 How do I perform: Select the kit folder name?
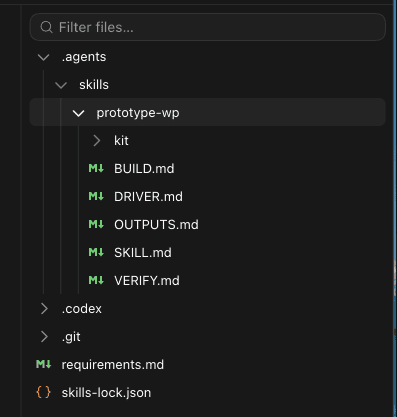tap(121, 141)
